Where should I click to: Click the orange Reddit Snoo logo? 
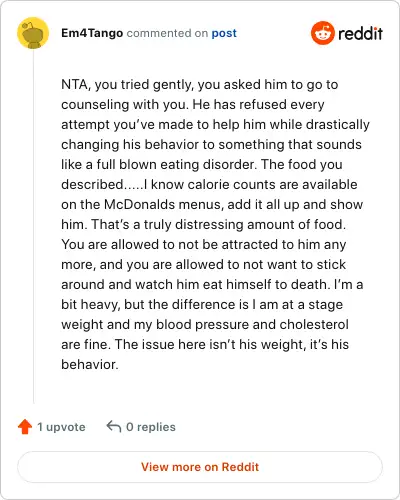pos(323,33)
